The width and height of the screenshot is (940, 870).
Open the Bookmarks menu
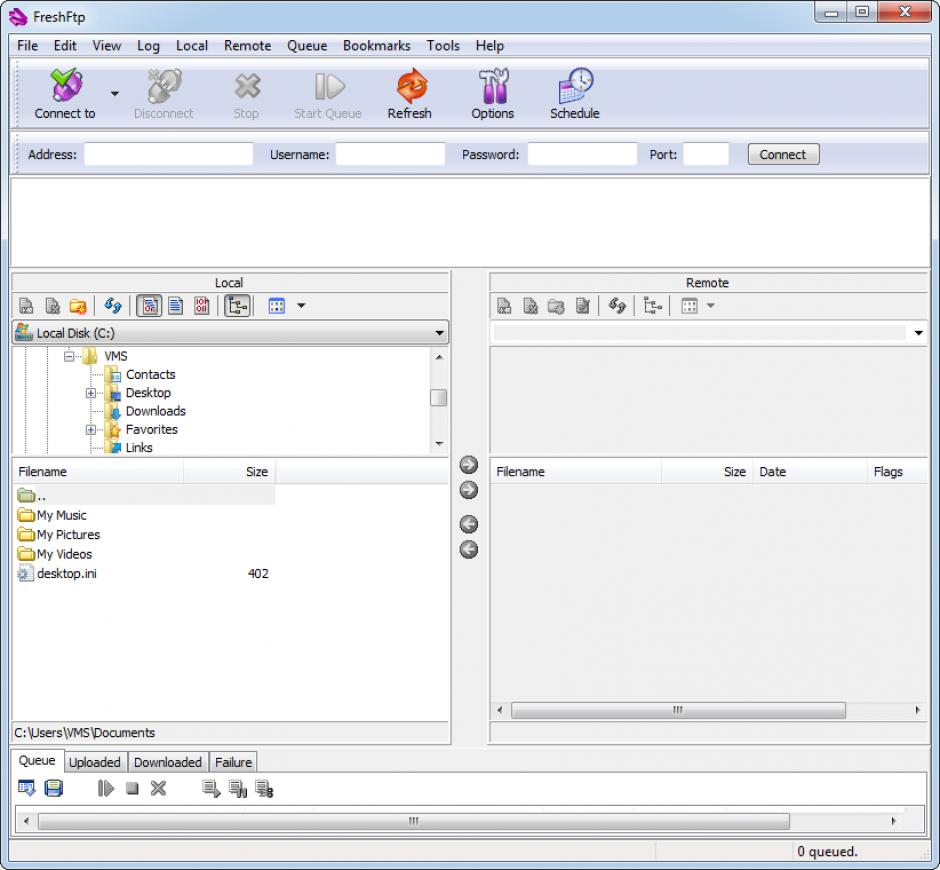point(376,46)
